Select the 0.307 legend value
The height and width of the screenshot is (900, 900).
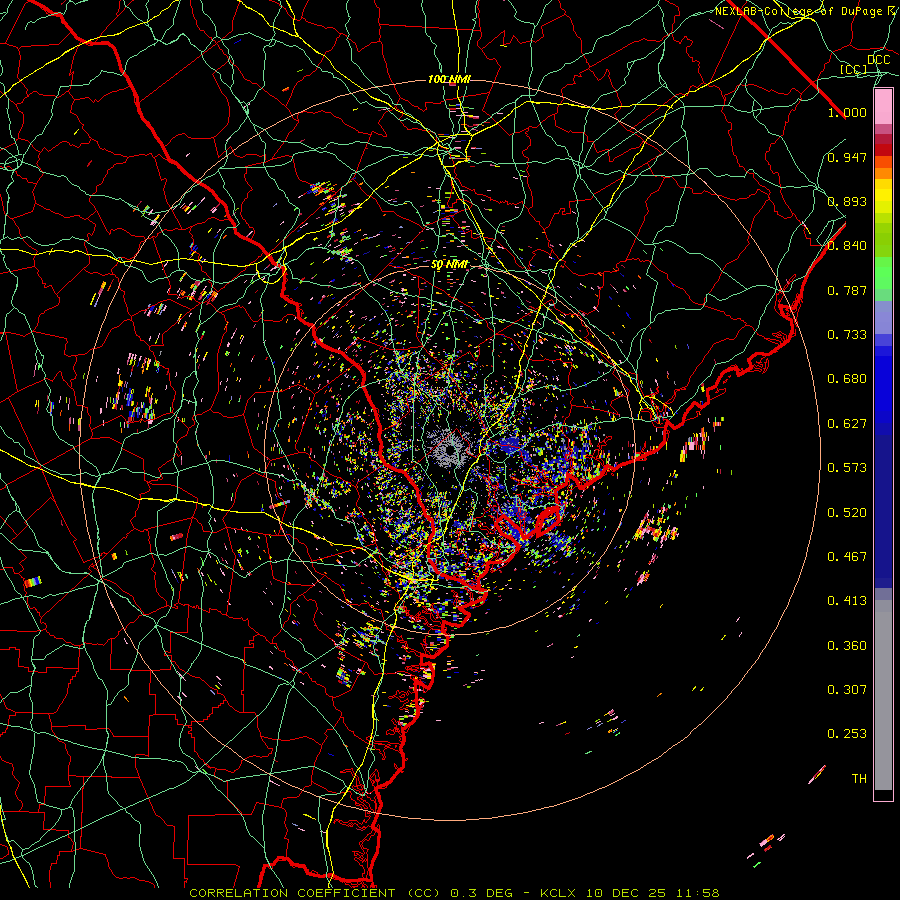point(847,690)
